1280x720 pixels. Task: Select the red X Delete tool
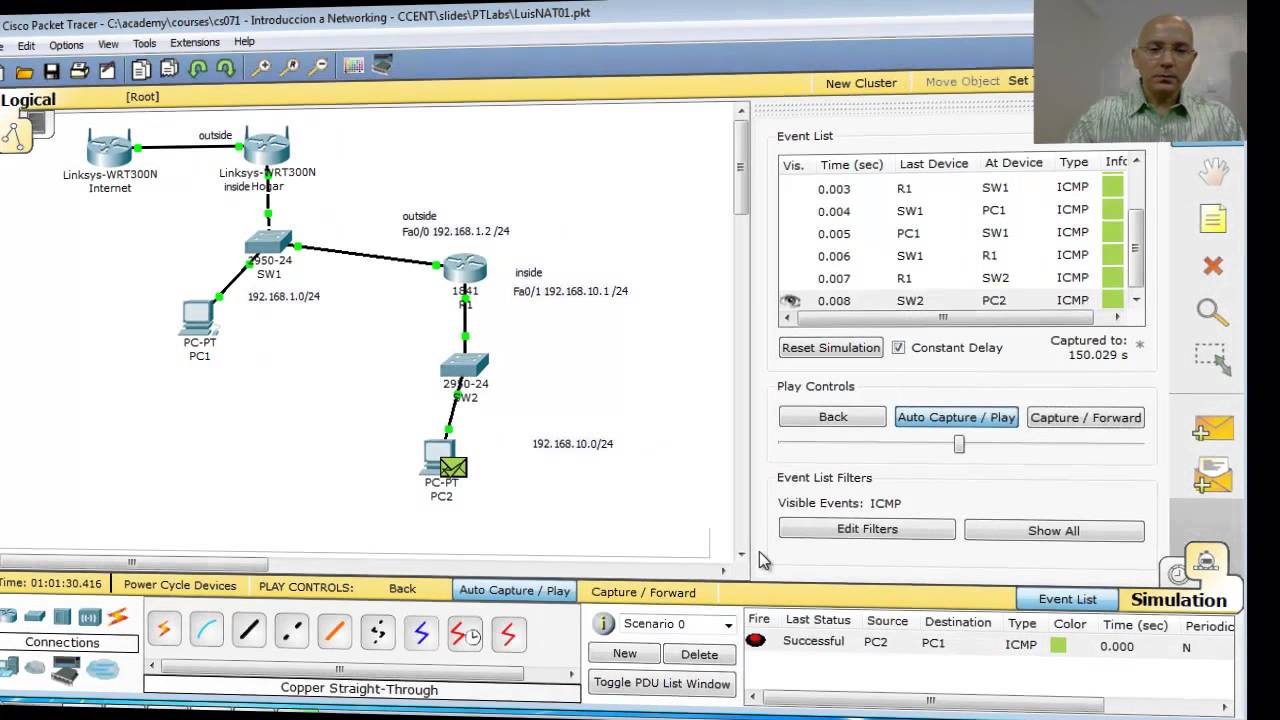click(x=1213, y=266)
